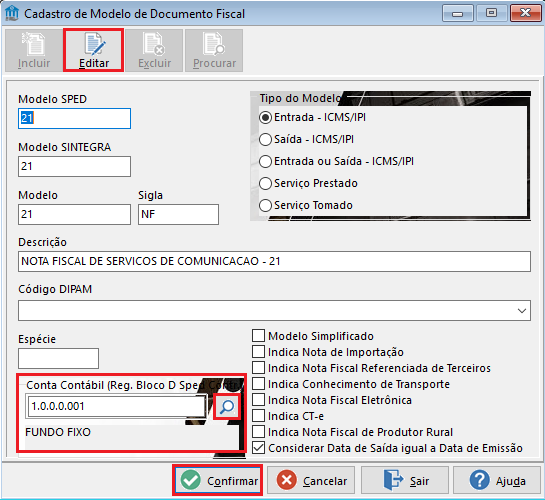Click the Cancelar button
This screenshot has height=500, width=545.
(x=311, y=481)
